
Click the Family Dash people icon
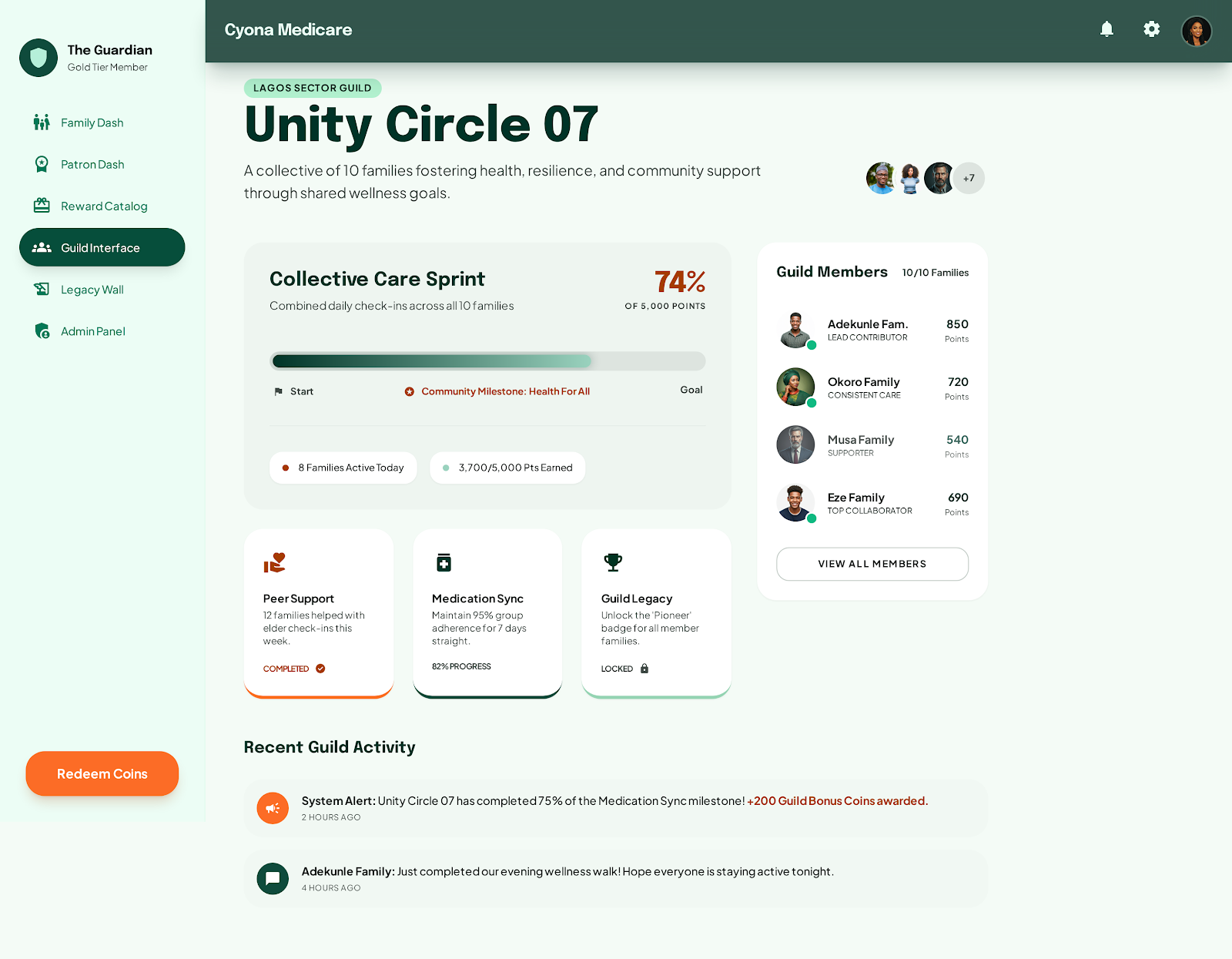42,122
